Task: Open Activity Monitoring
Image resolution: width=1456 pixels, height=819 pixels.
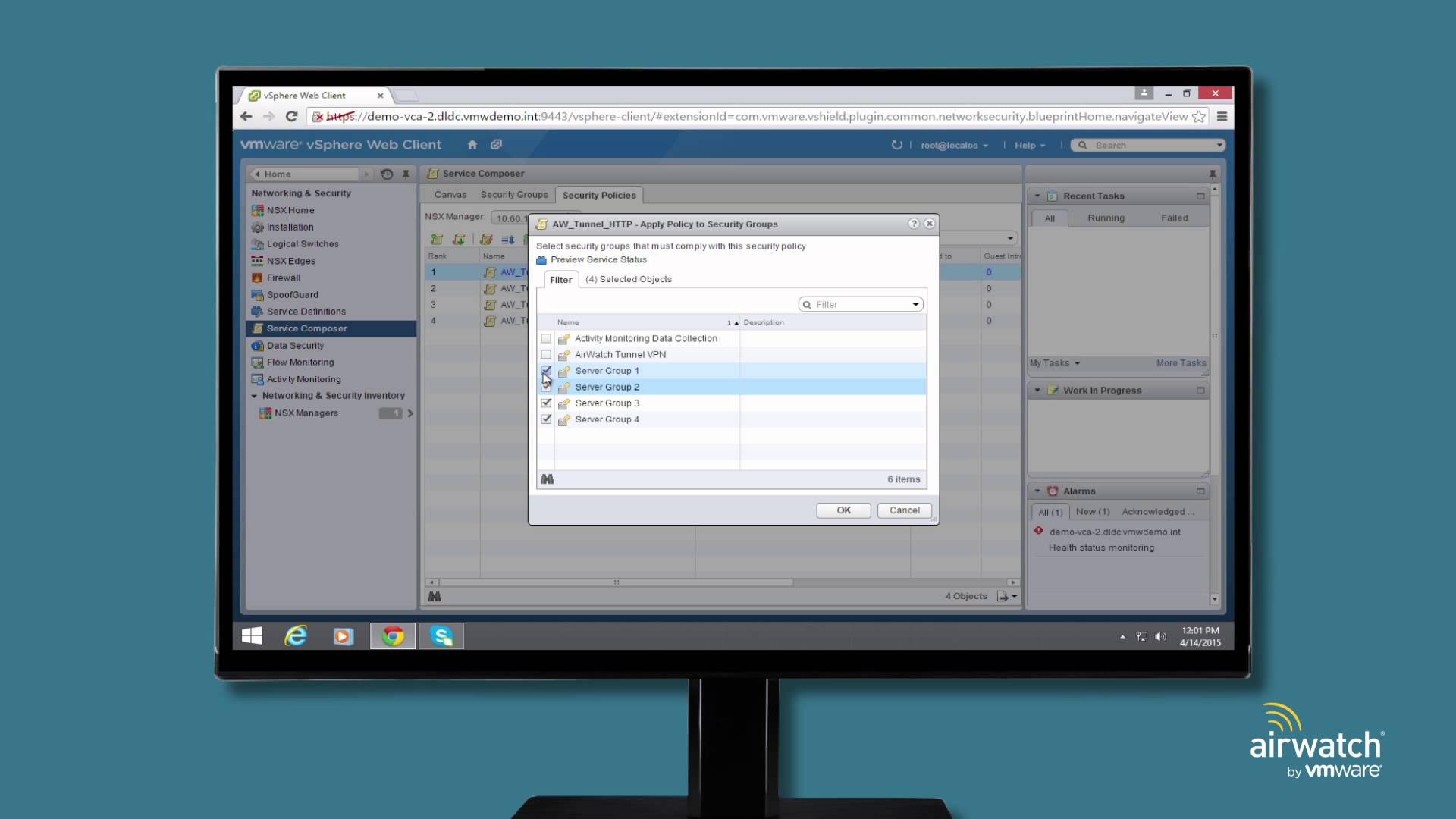Action: tap(303, 379)
